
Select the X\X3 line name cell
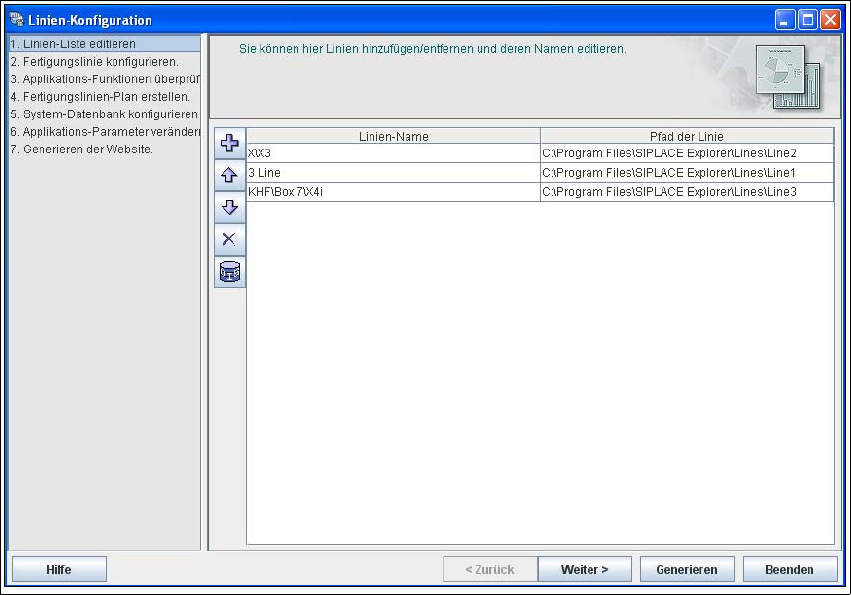coord(393,153)
